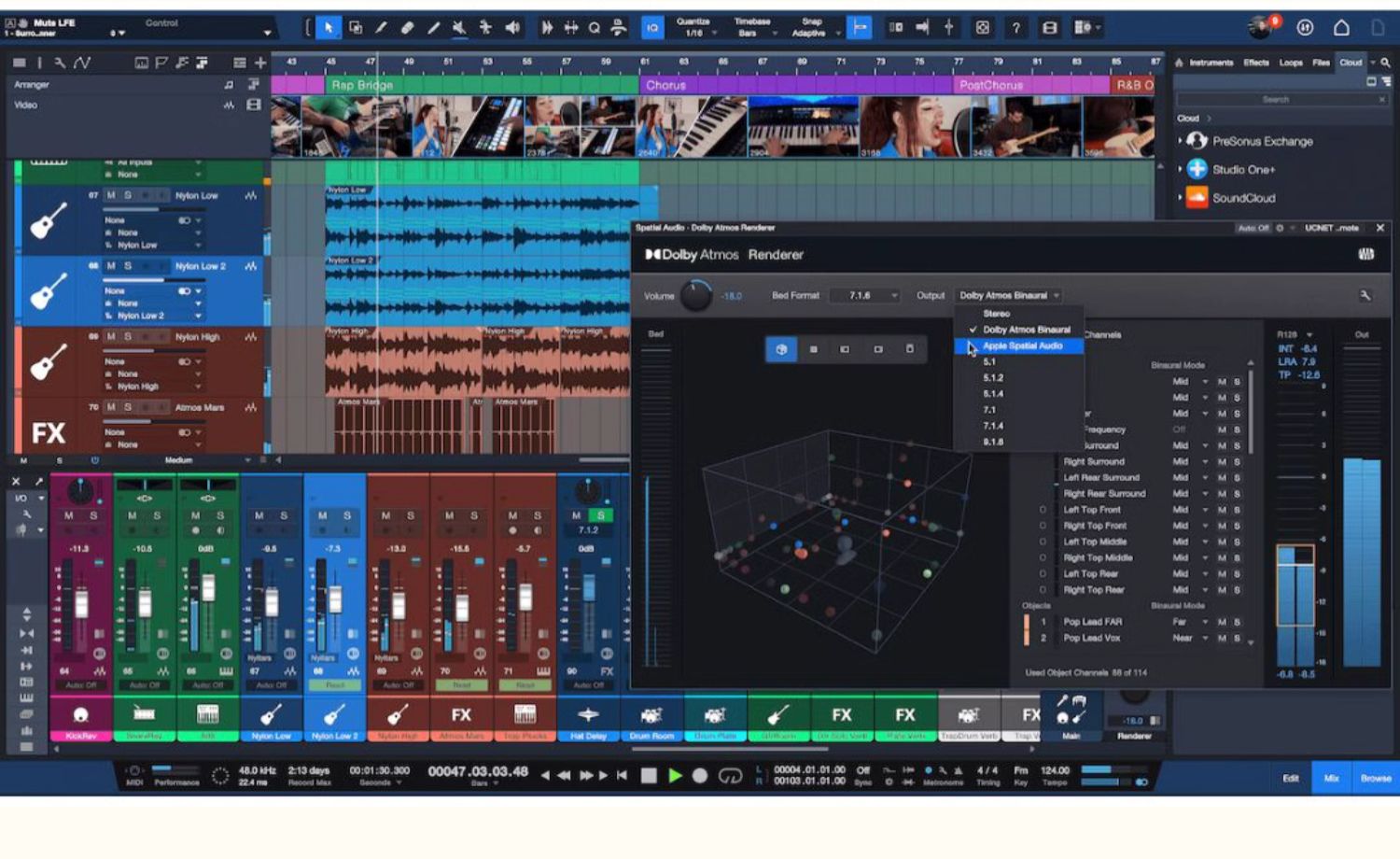Switch to the Cloud browser tab

(1351, 63)
